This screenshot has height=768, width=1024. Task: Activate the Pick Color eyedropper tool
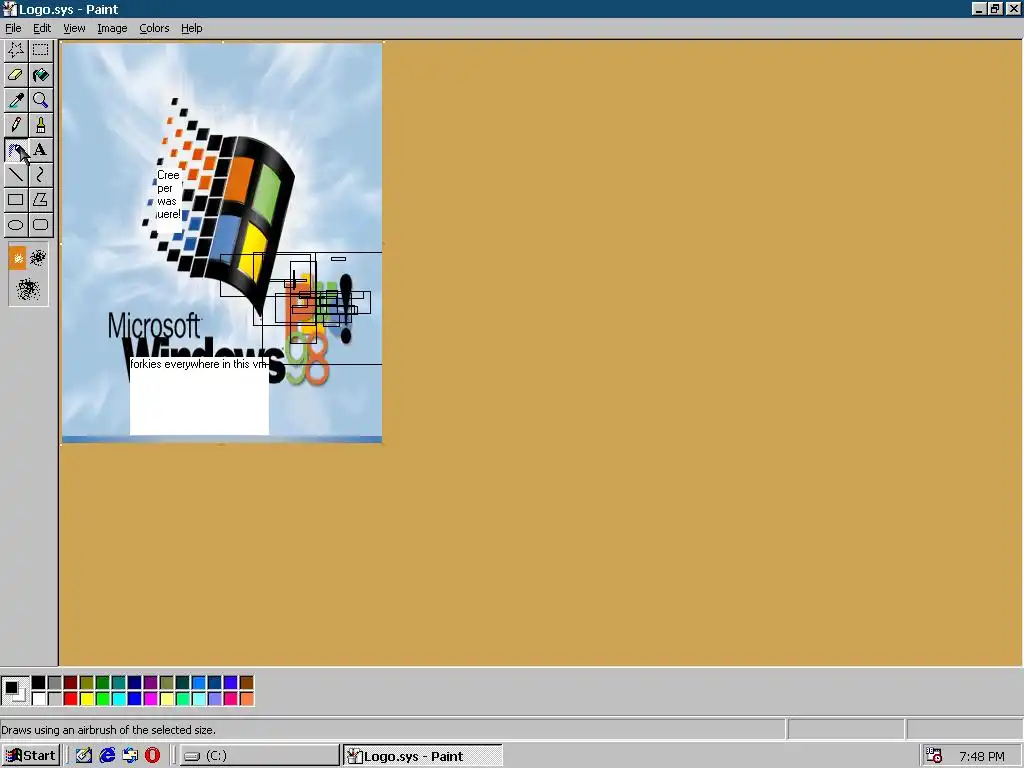pyautogui.click(x=16, y=100)
